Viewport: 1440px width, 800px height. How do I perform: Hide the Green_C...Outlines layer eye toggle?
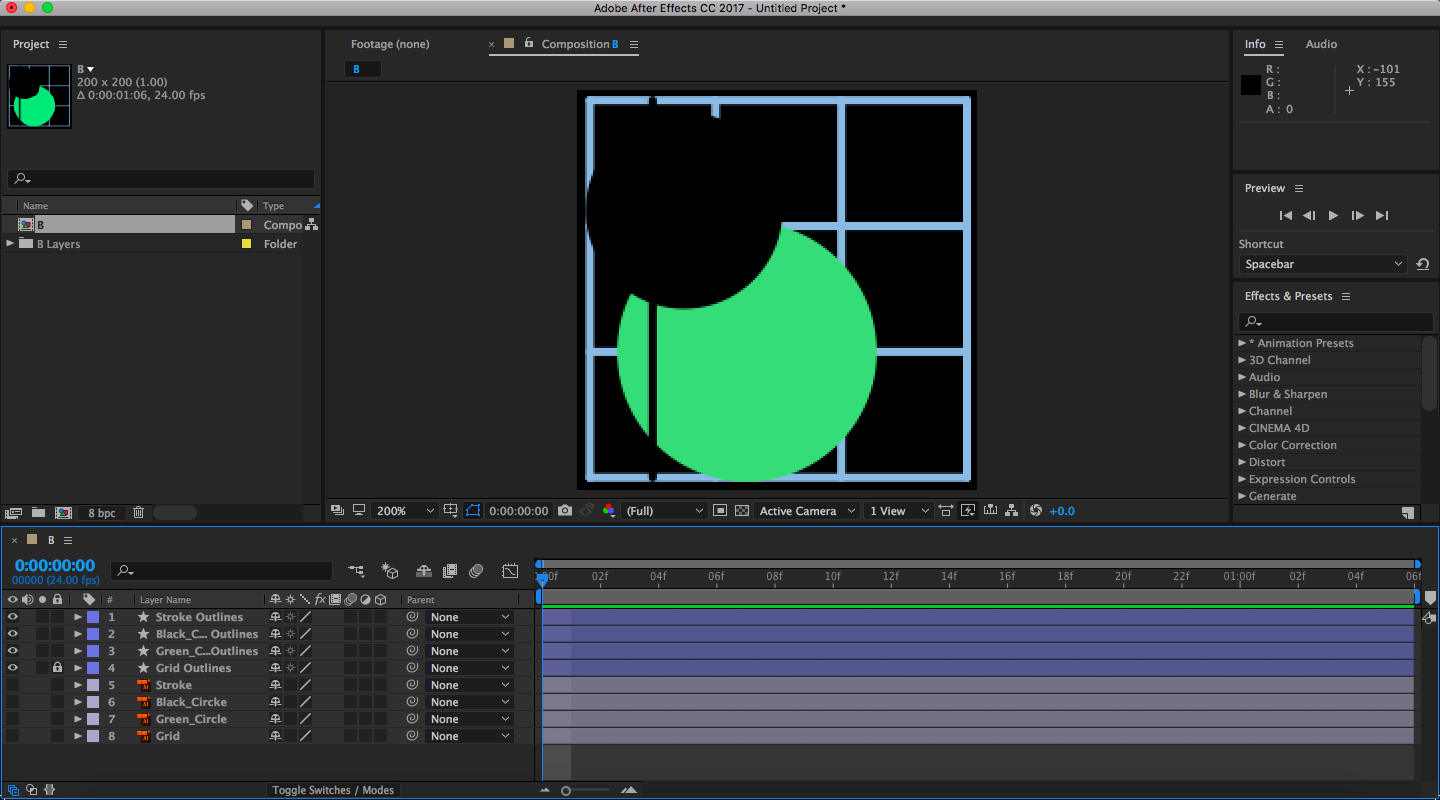pyautogui.click(x=13, y=651)
